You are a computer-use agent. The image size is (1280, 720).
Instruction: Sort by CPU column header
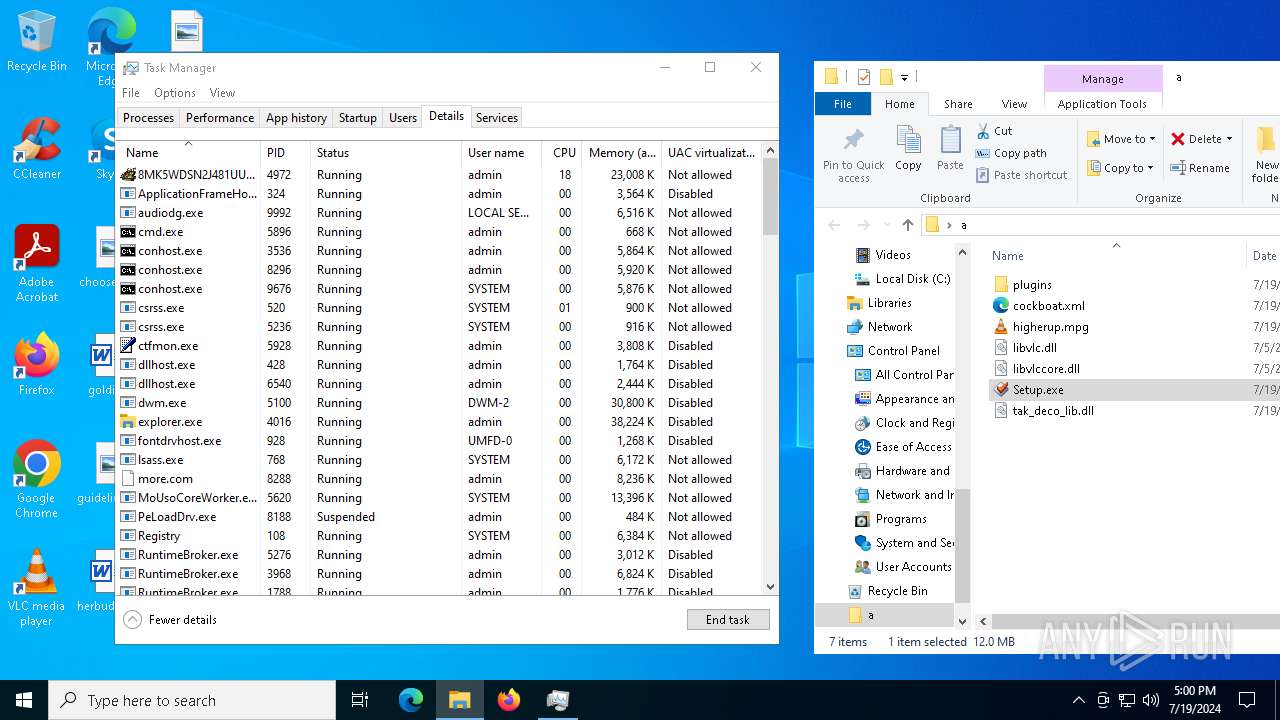(x=562, y=153)
